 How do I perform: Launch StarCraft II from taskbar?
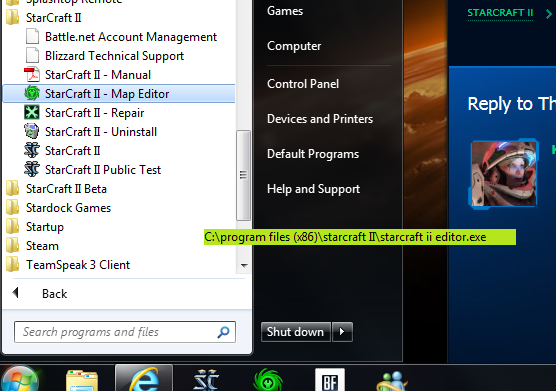[206, 380]
